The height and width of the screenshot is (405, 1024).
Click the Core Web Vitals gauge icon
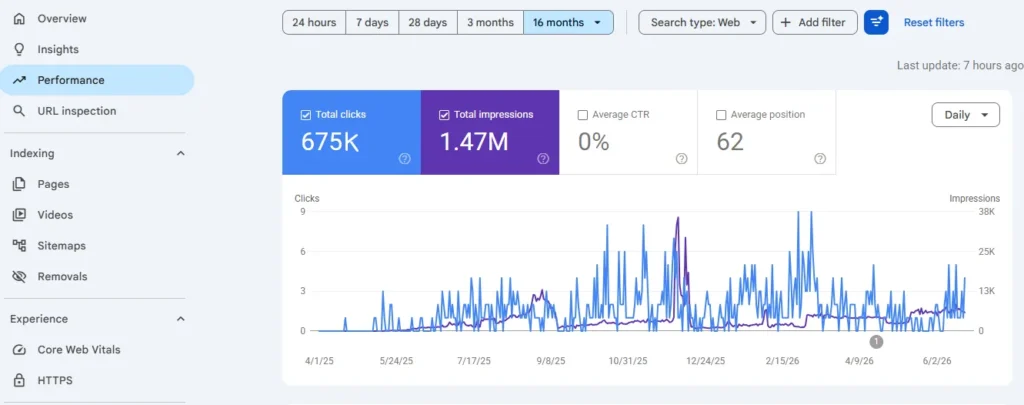pyautogui.click(x=19, y=349)
